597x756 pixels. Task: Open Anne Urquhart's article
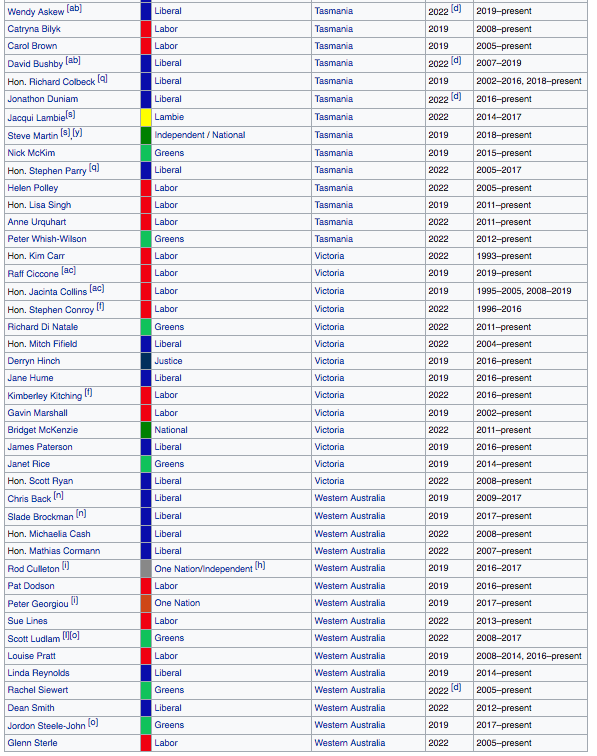coord(37,222)
